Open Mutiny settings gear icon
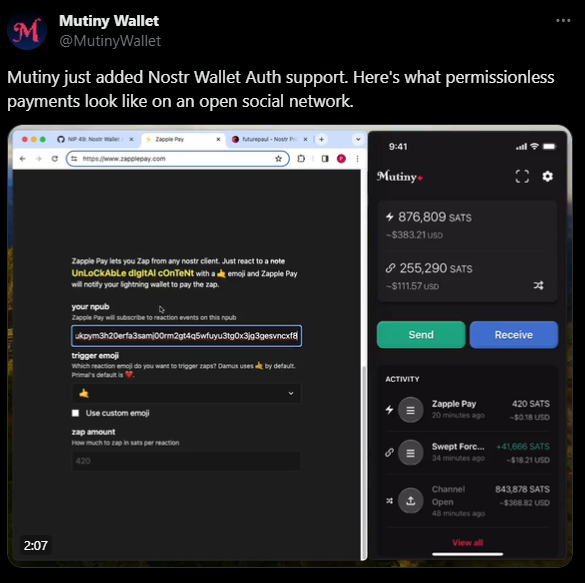Image resolution: width=585 pixels, height=583 pixels. [x=547, y=176]
